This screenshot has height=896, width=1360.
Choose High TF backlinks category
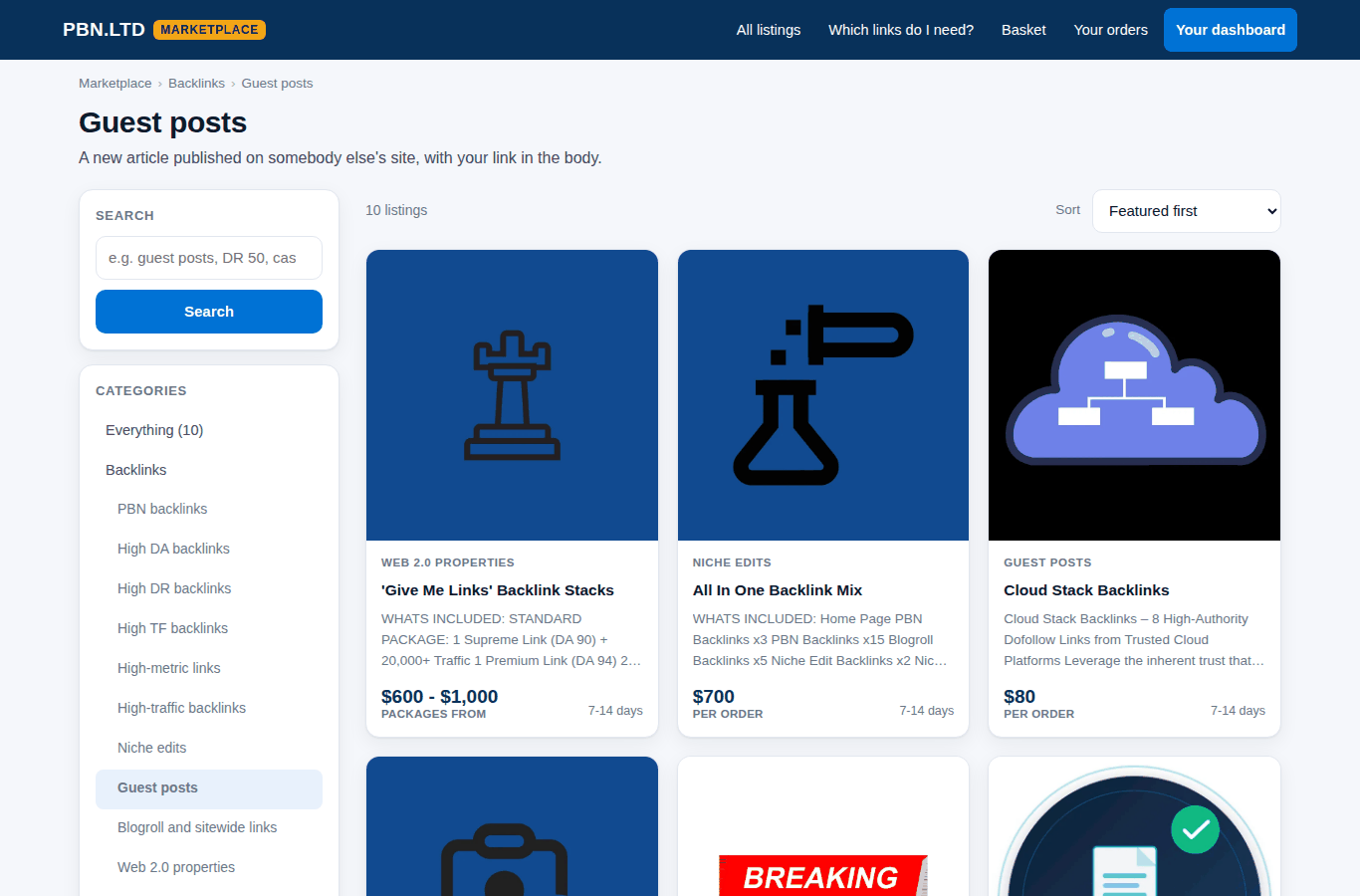209,628
